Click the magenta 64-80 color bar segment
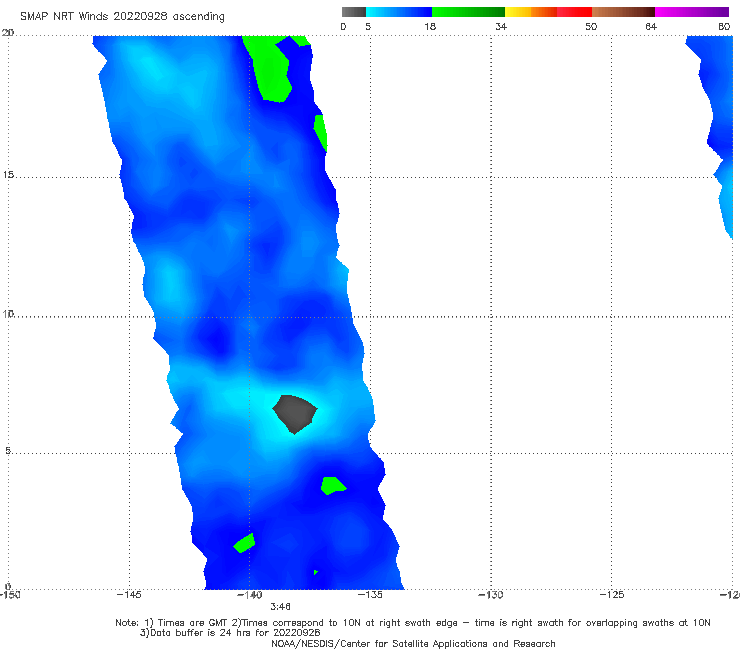 pos(692,12)
